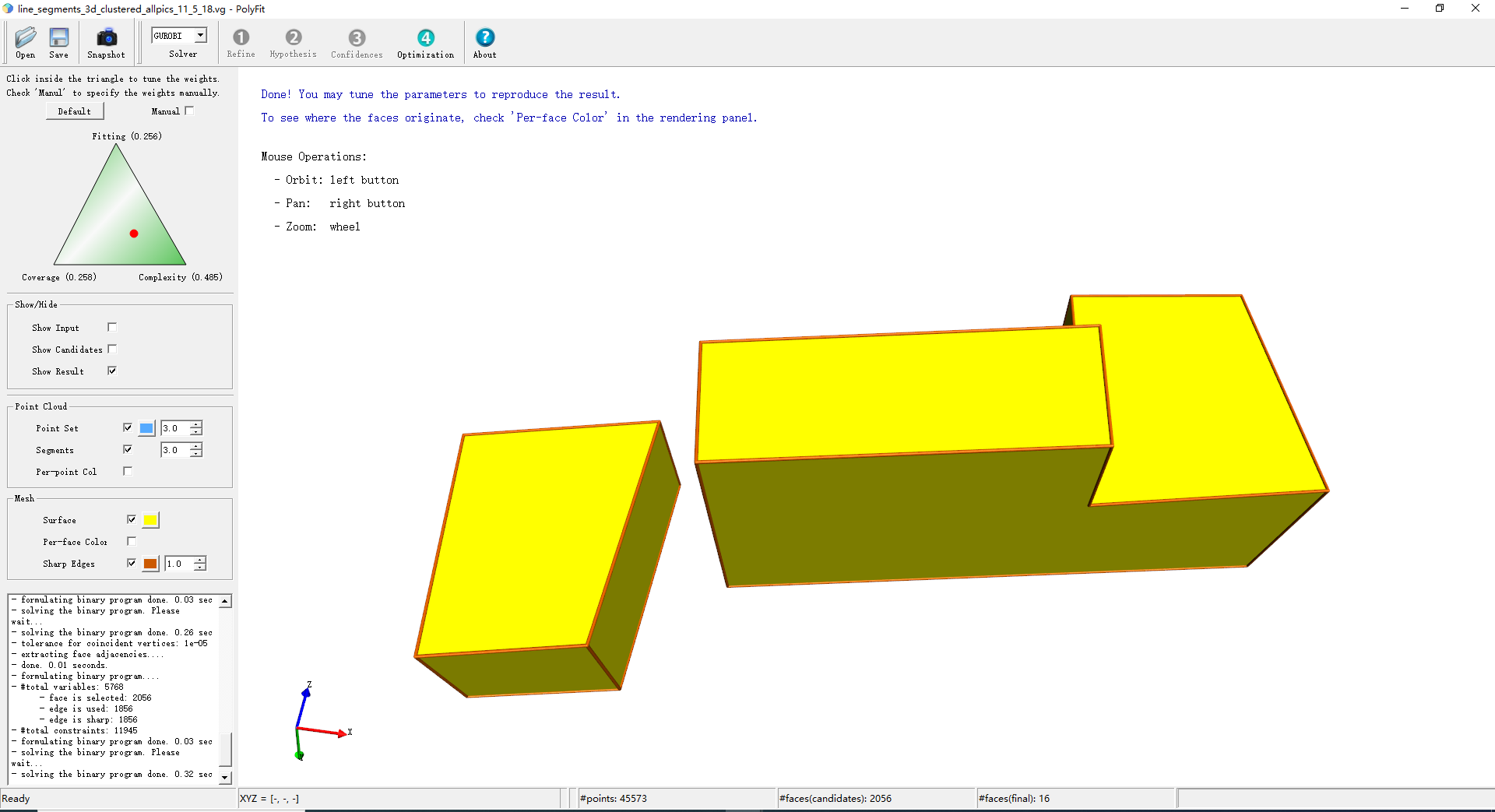Uncheck the Show Result checkbox

(112, 371)
